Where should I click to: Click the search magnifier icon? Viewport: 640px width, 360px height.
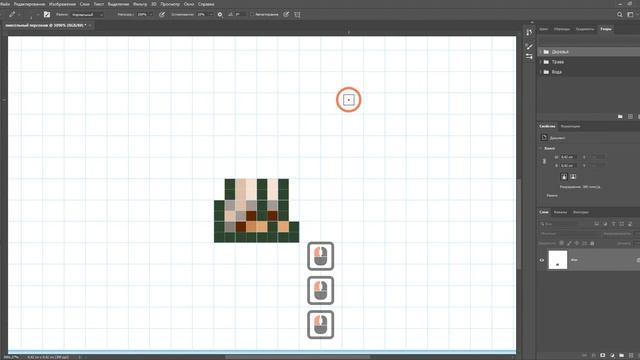[x=620, y=14]
